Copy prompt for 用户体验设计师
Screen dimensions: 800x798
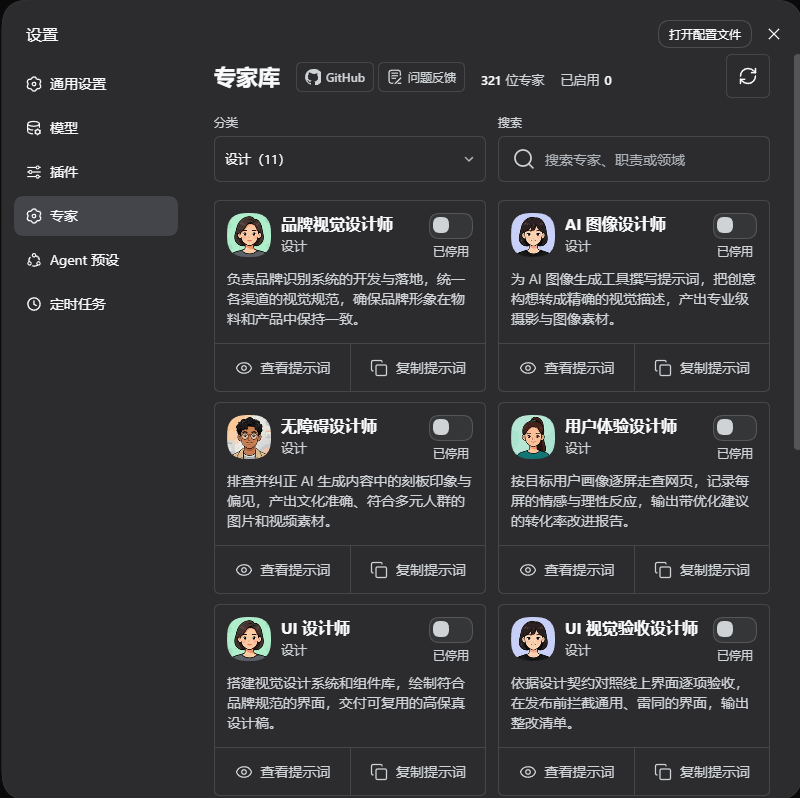pos(702,570)
